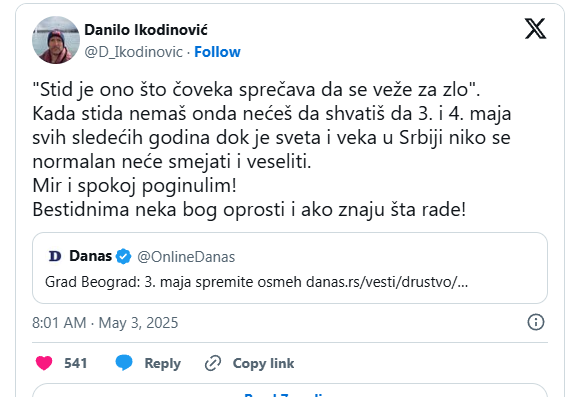Image resolution: width=577 pixels, height=397 pixels.
Task: Like the tweet with the heart icon
Action: 44,363
